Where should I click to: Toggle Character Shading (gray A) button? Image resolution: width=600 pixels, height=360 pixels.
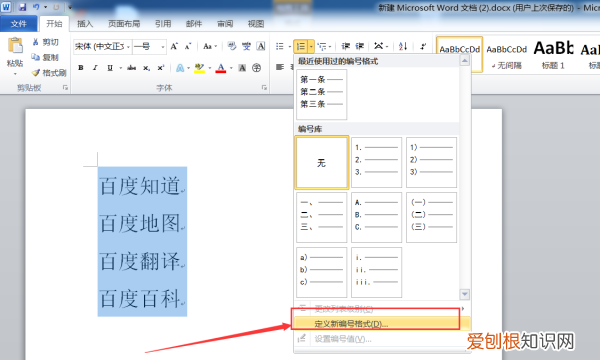(242, 68)
